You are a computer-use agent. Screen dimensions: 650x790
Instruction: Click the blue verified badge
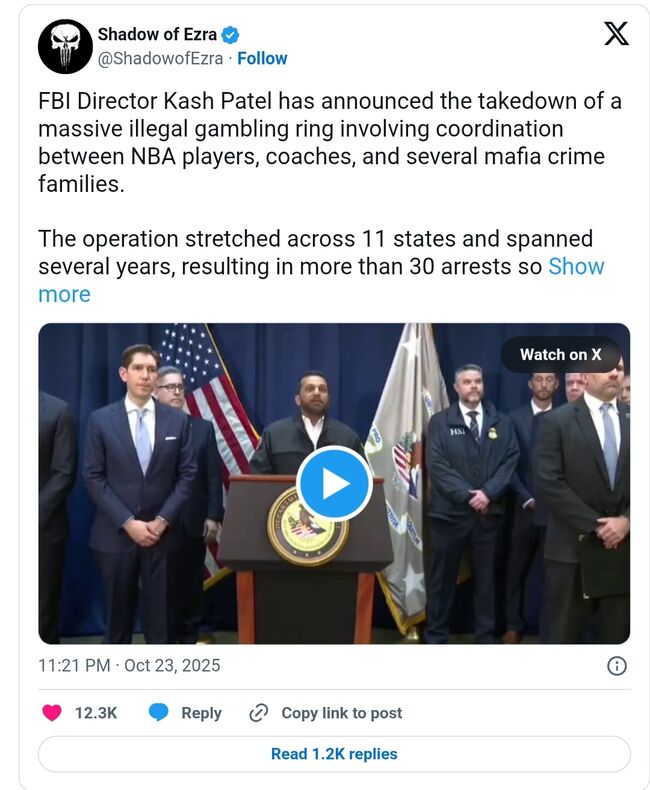pos(231,35)
